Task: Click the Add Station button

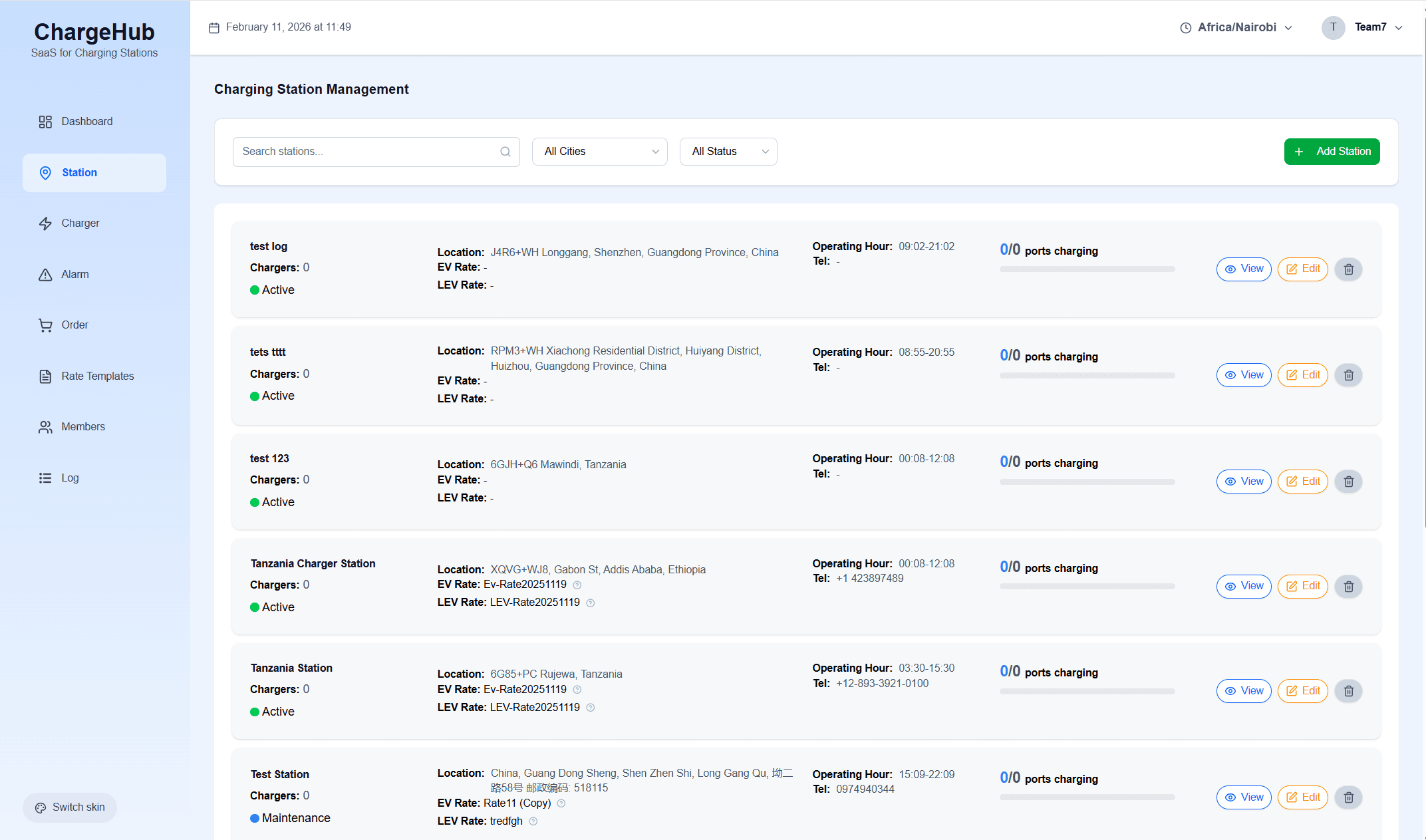Action: (x=1332, y=152)
